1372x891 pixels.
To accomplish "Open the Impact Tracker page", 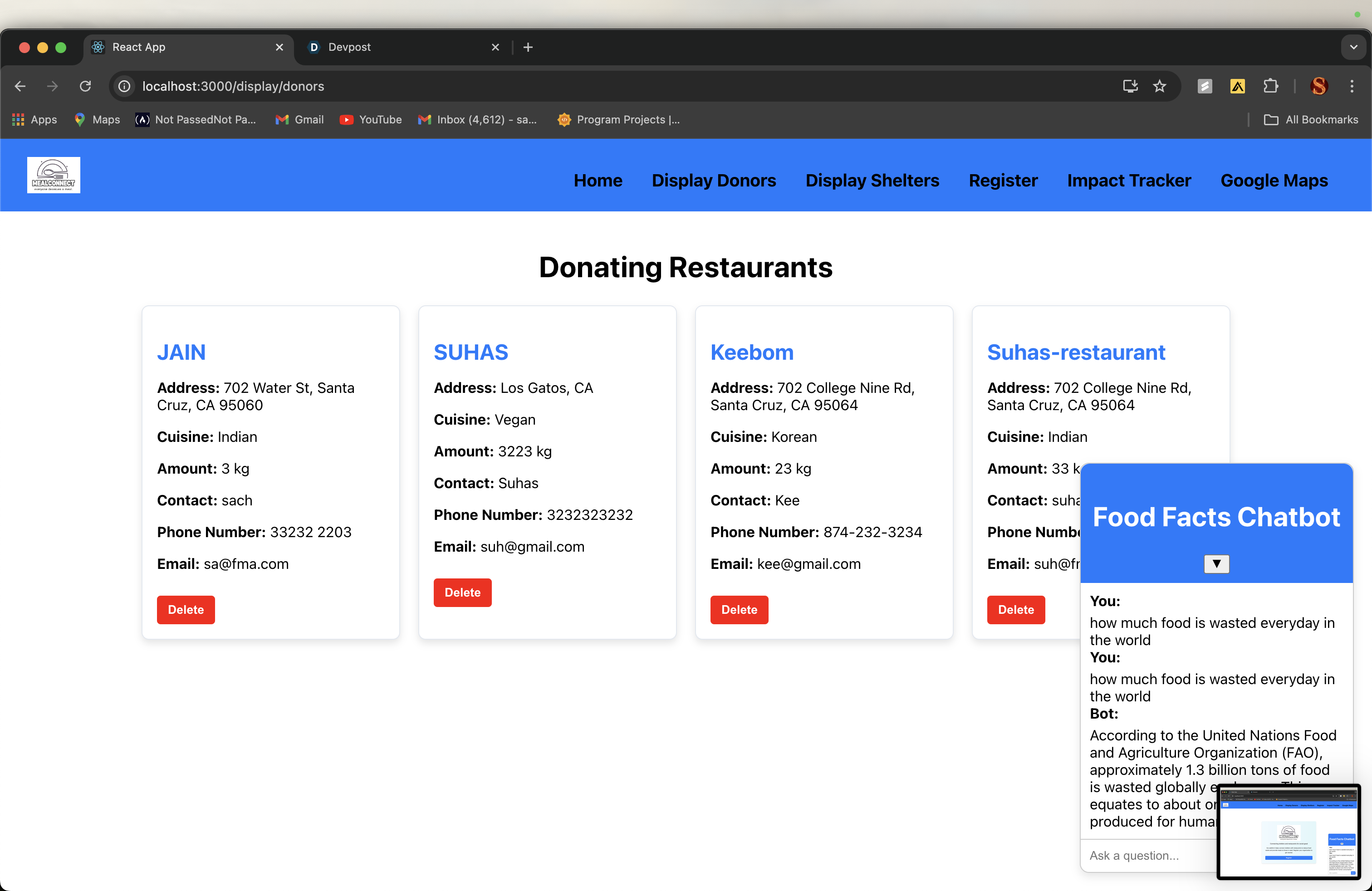I will (x=1129, y=181).
